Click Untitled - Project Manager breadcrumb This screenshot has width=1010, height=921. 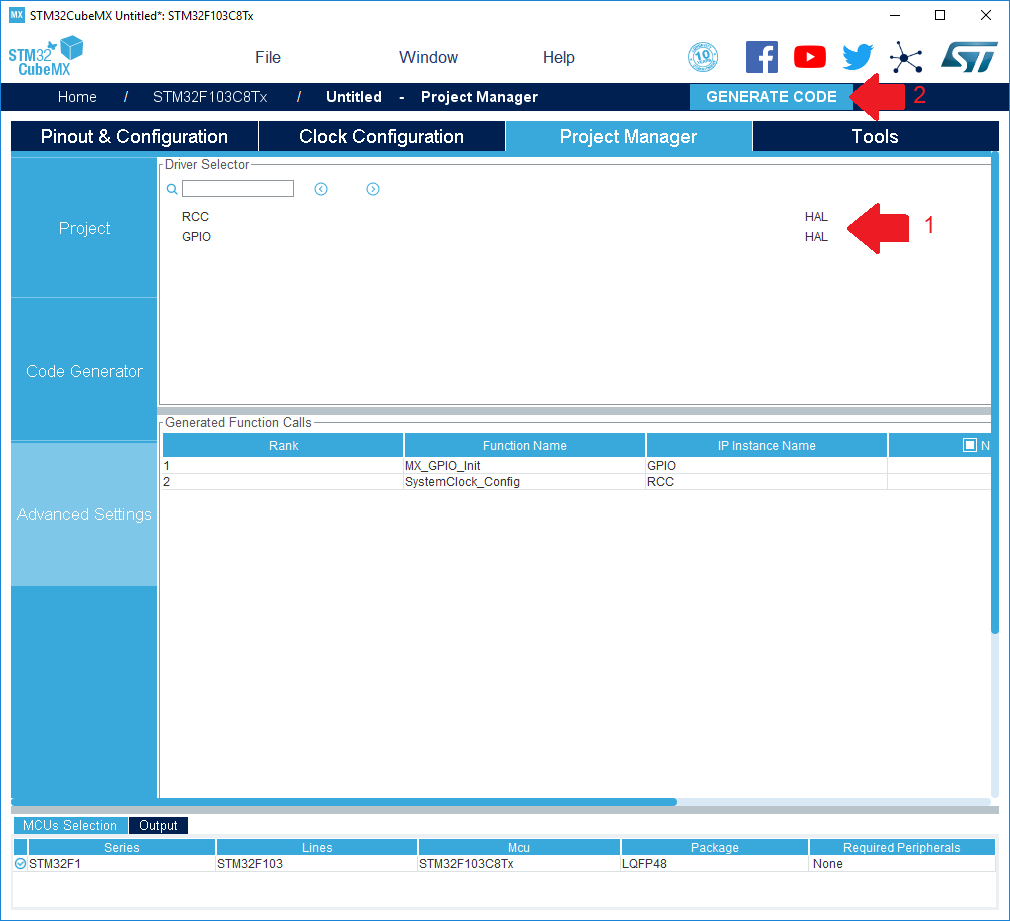pos(432,97)
